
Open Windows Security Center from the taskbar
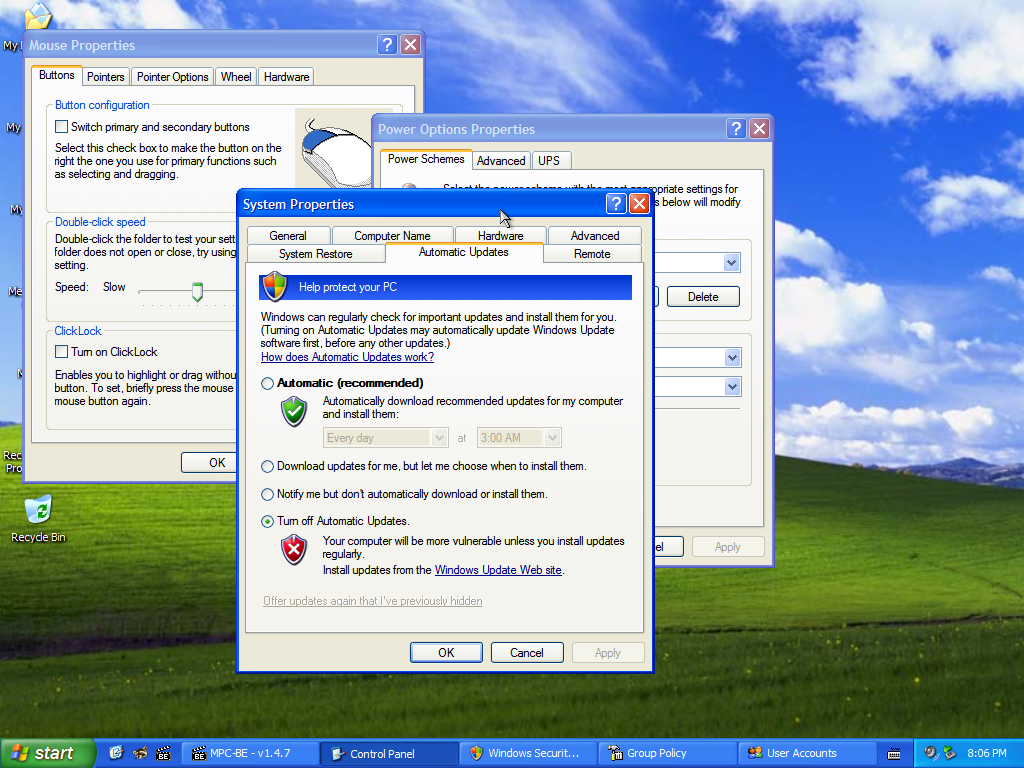tap(527, 753)
